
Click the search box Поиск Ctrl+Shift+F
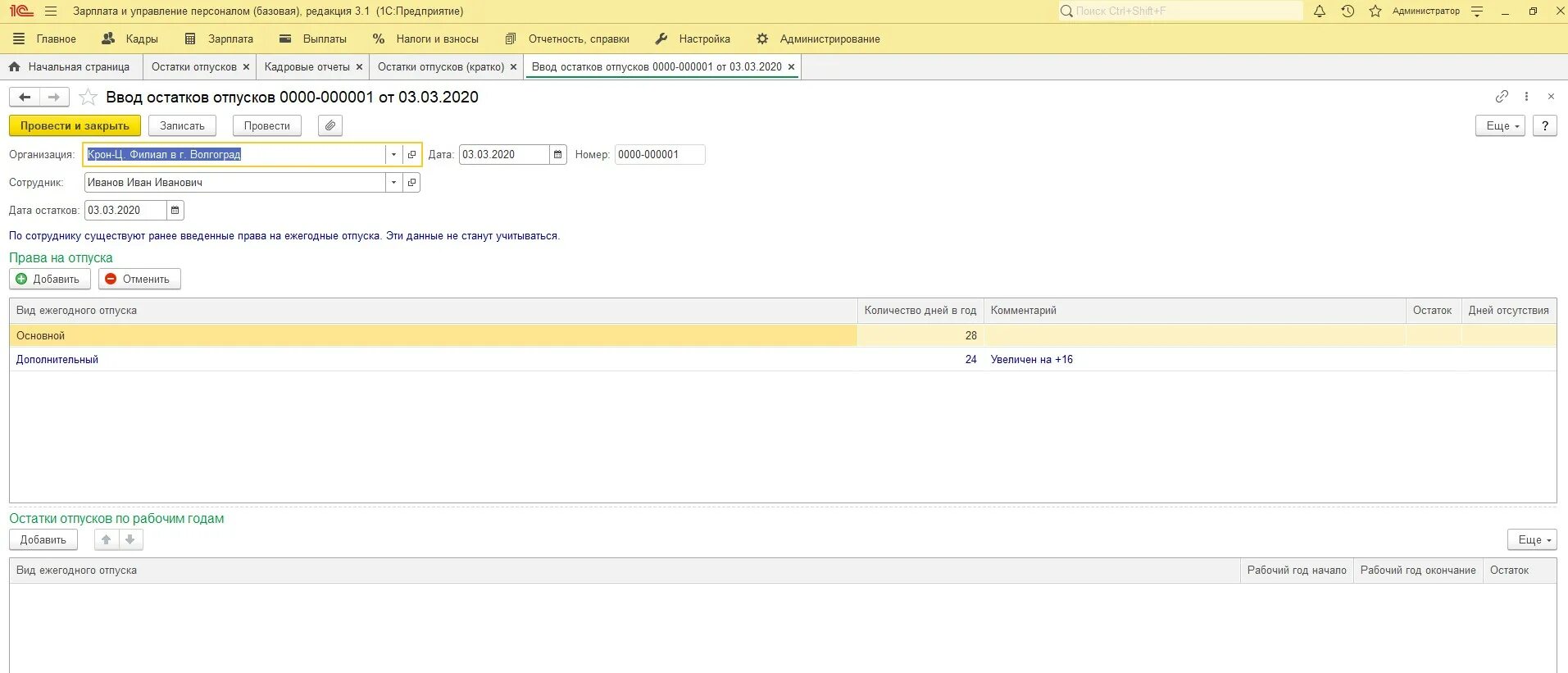[x=1180, y=11]
